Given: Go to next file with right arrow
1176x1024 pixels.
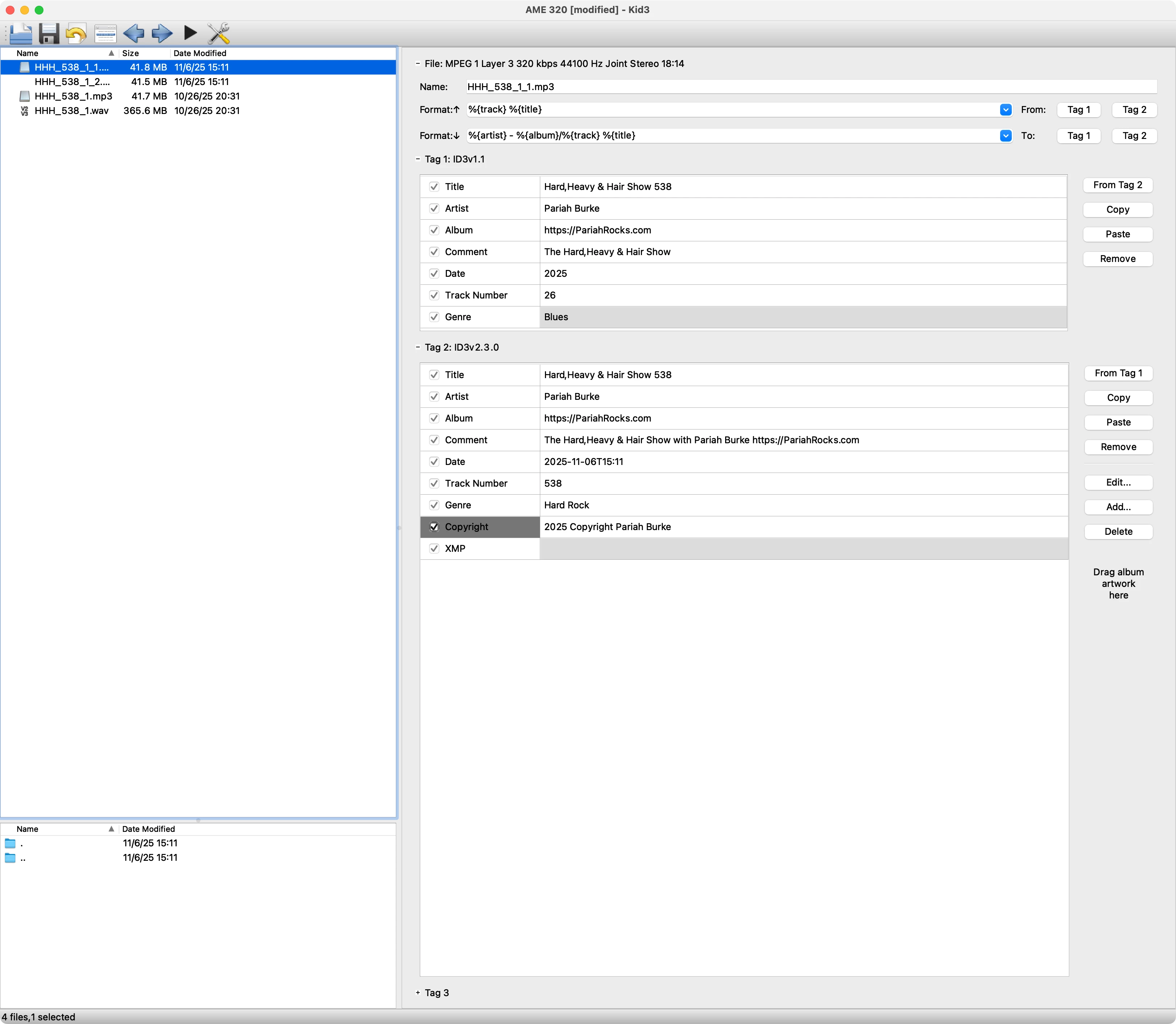Looking at the screenshot, I should tap(162, 34).
